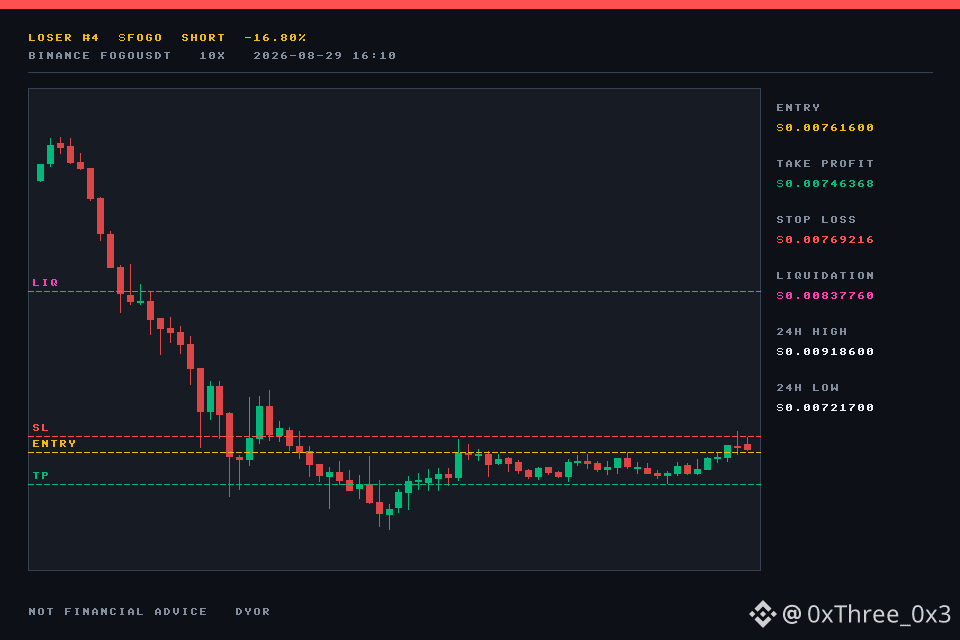
Task: Click the 2026-08-29 16:10 timestamp
Action: 324,56
